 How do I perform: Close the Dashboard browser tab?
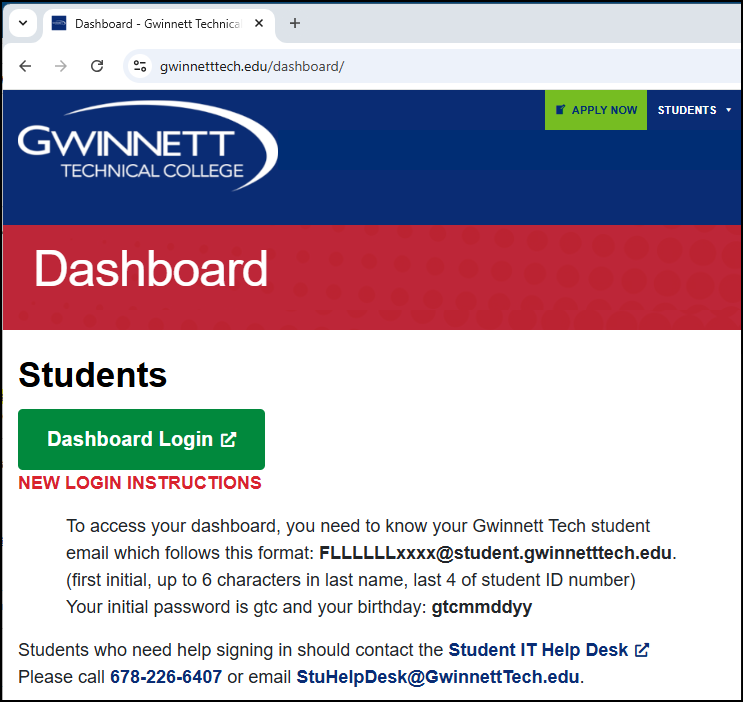point(259,23)
